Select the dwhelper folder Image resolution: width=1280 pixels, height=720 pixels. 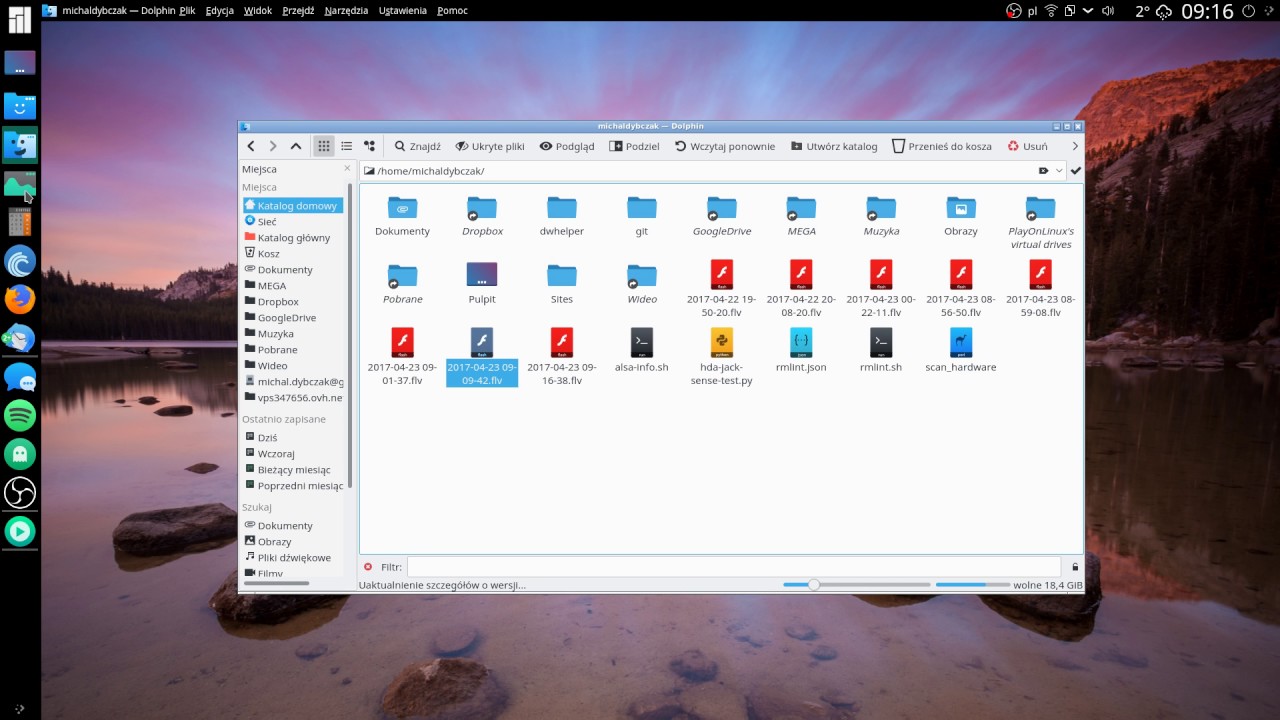[x=562, y=215]
